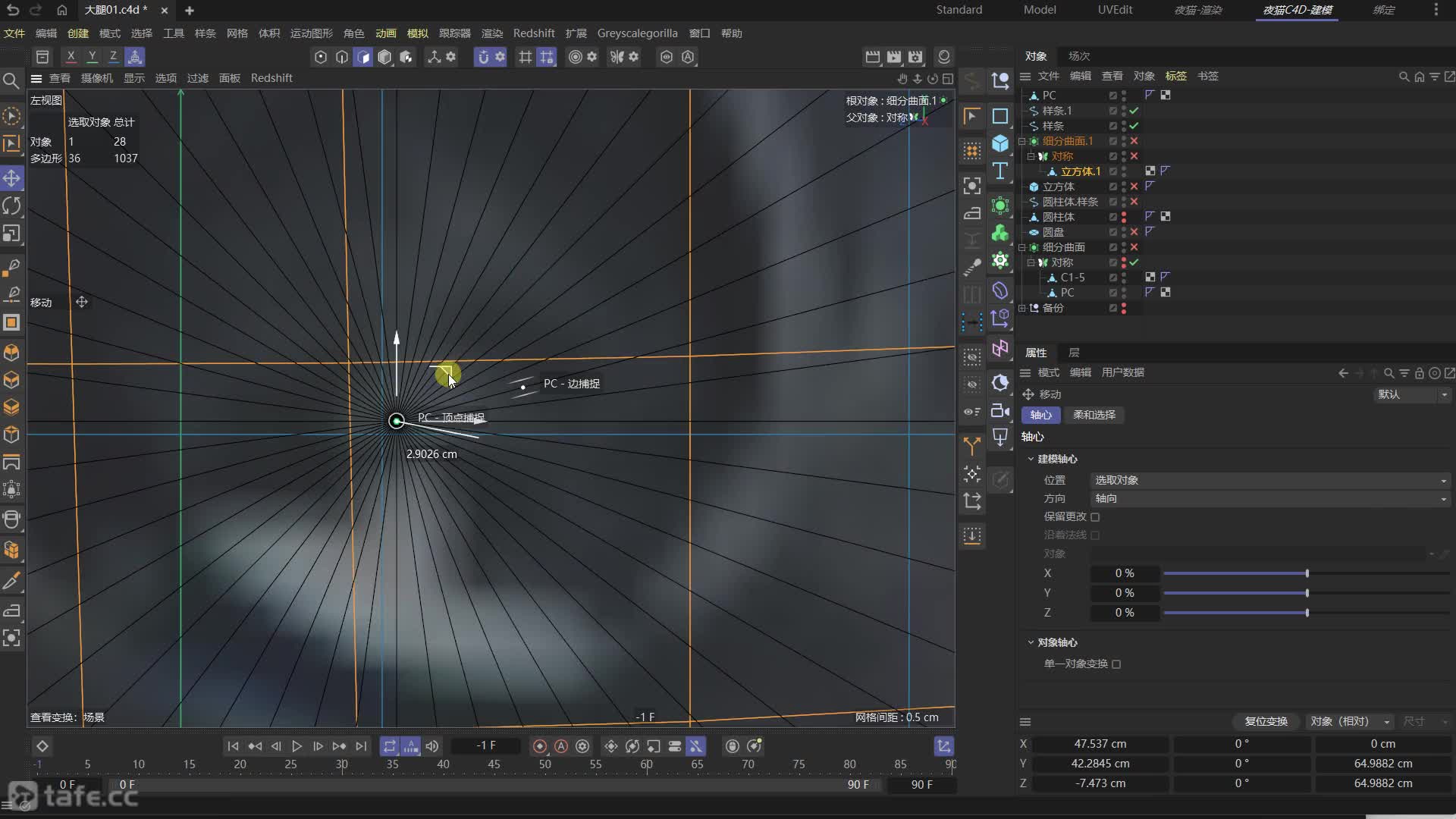Select the Scale tool in left toolbar
Screen dimensions: 1456x819
[11, 234]
